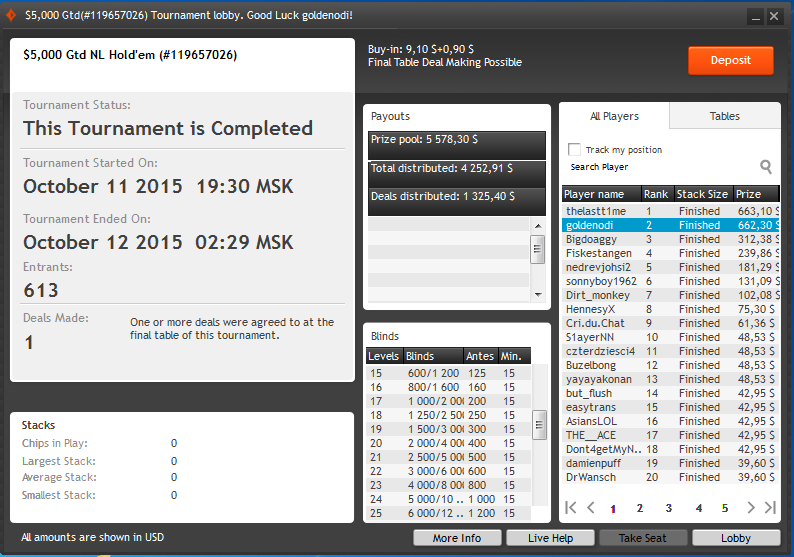Screen dimensions: 794x557
Task: Click the Blinds table scrollbar thumb
Action: click(x=539, y=425)
